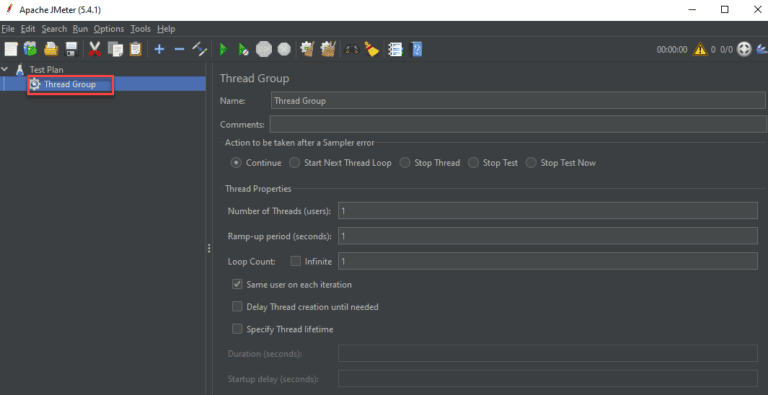Open the Search menu

pyautogui.click(x=54, y=29)
